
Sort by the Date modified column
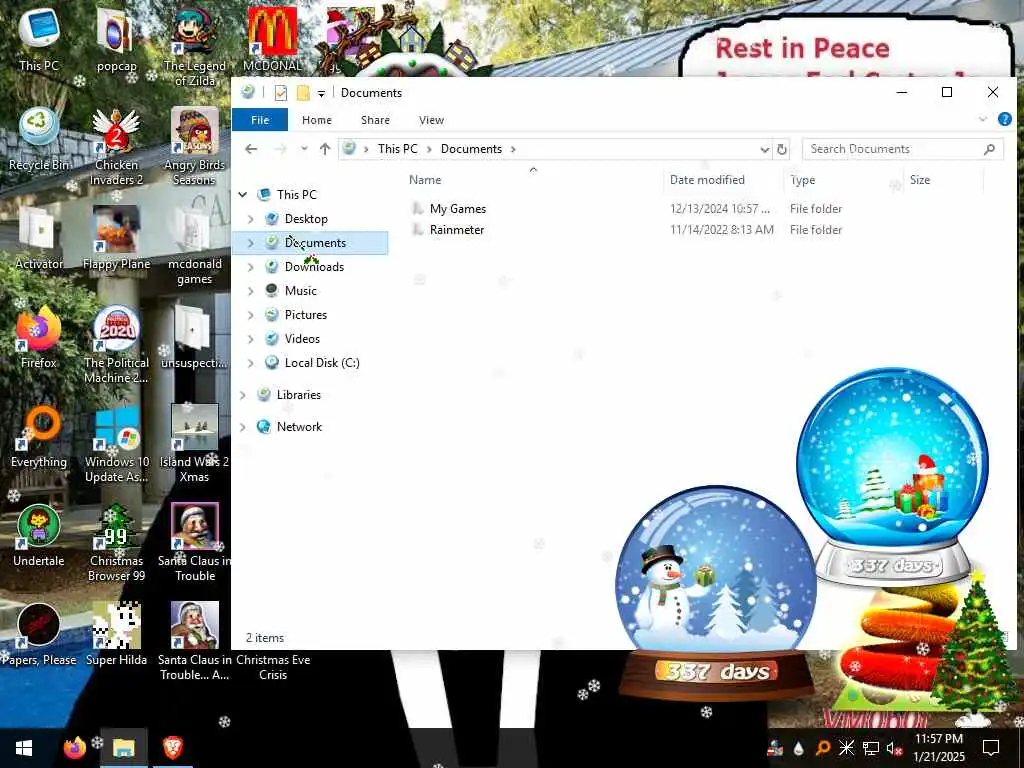click(707, 180)
